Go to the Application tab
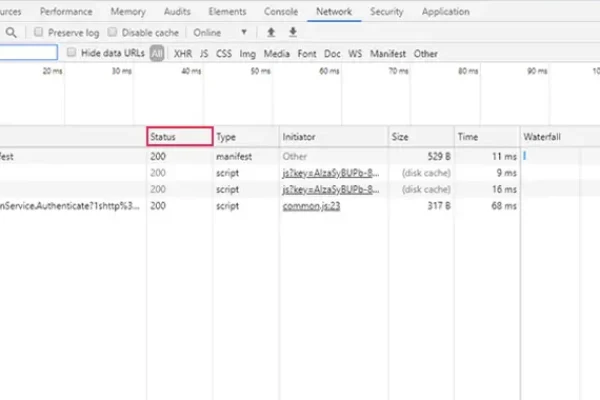Viewport: 600px width, 400px height. coord(445,11)
